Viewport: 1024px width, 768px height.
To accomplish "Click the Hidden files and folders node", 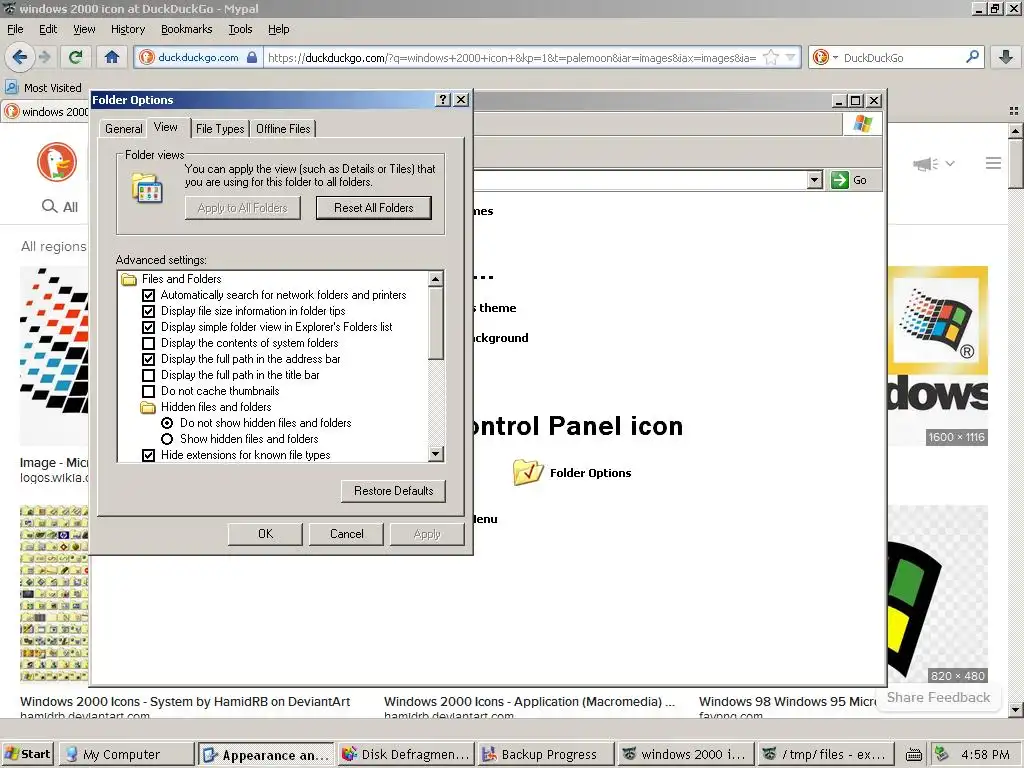I will pyautogui.click(x=216, y=407).
